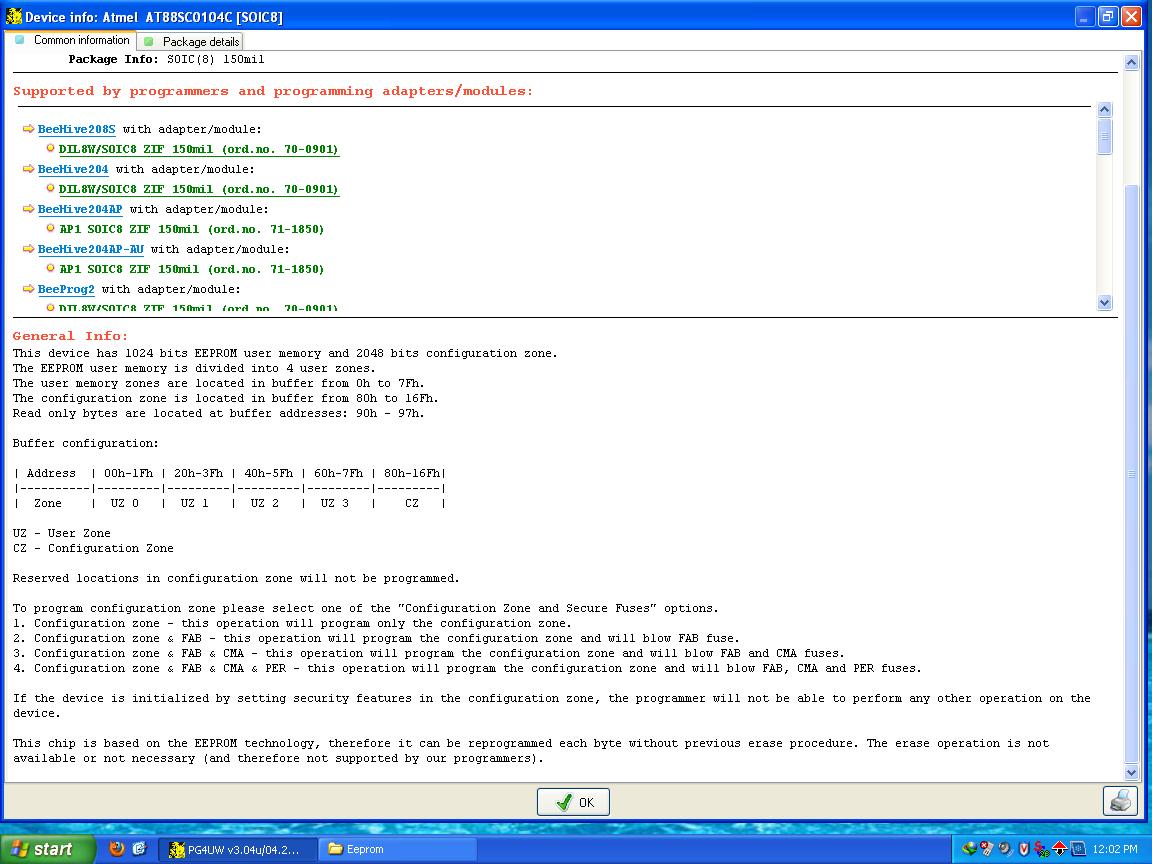Click the printer icon button

coord(1120,801)
